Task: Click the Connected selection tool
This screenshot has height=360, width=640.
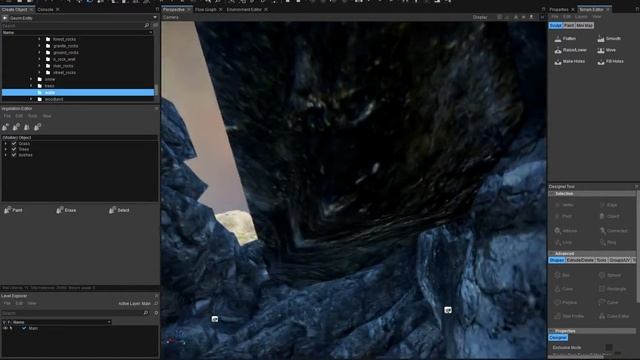Action: (x=613, y=231)
